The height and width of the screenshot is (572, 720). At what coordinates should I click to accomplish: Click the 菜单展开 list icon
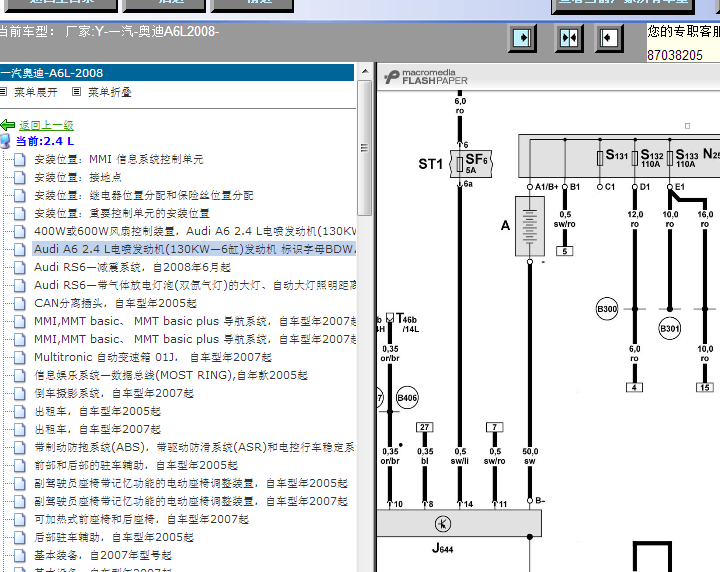tap(4, 92)
